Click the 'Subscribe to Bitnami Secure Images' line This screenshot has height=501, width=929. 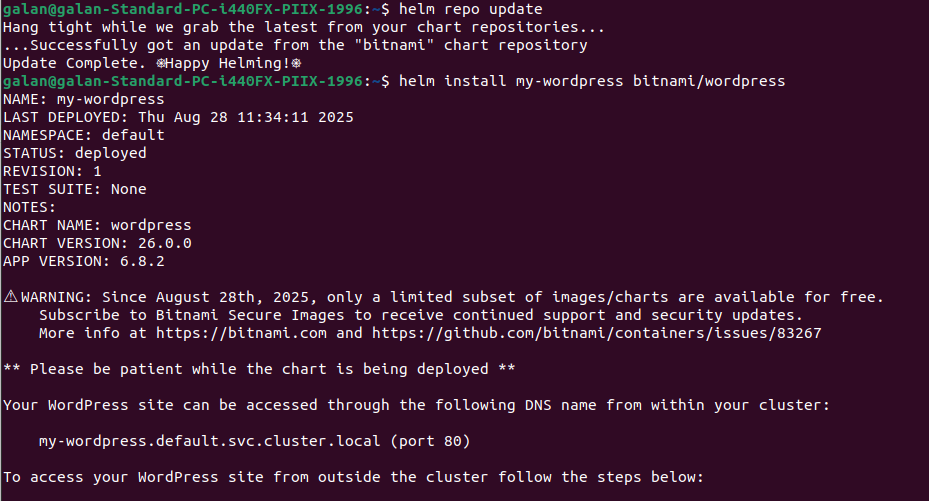[421, 315]
